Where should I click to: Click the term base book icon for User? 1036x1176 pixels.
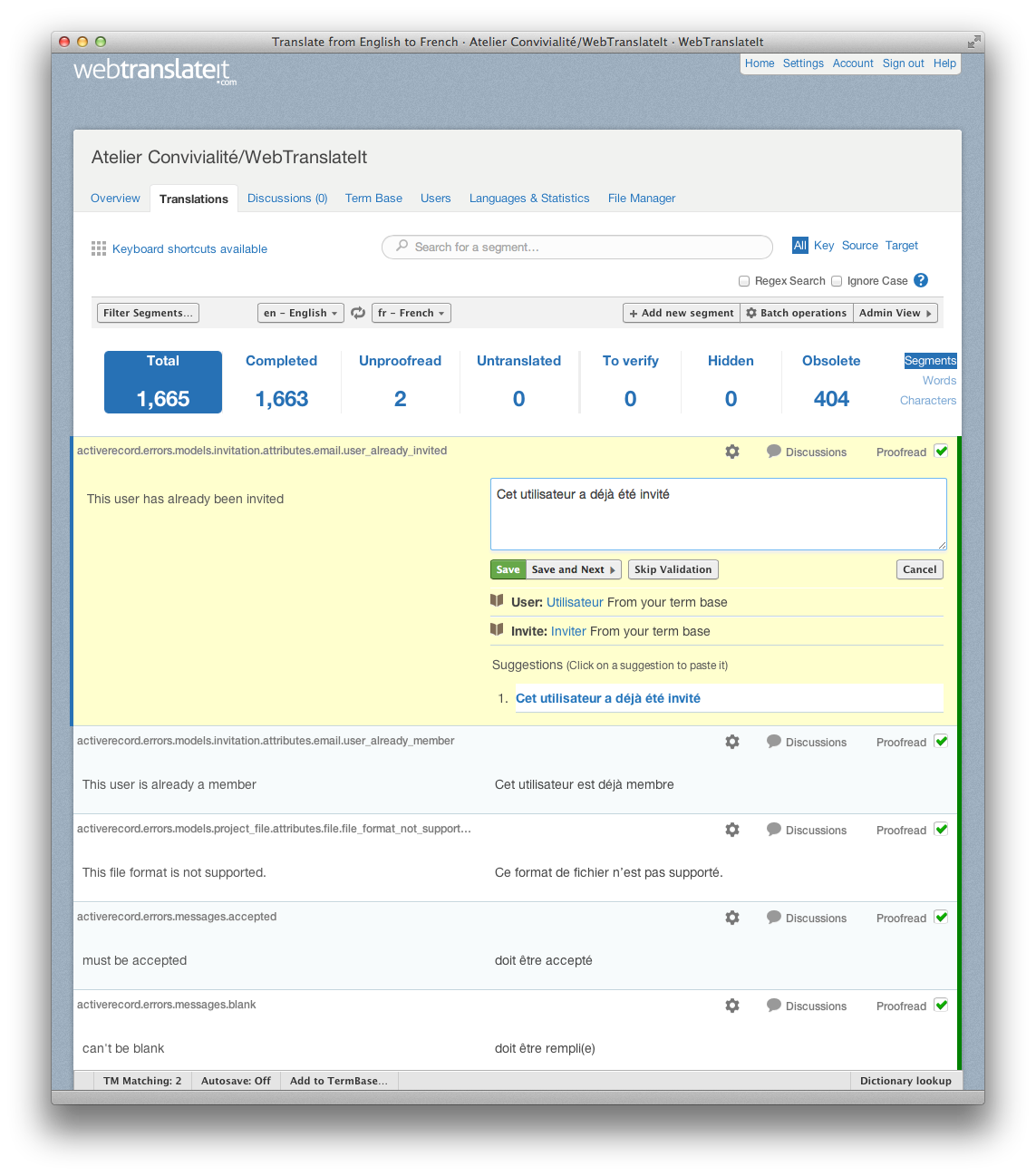coord(497,600)
